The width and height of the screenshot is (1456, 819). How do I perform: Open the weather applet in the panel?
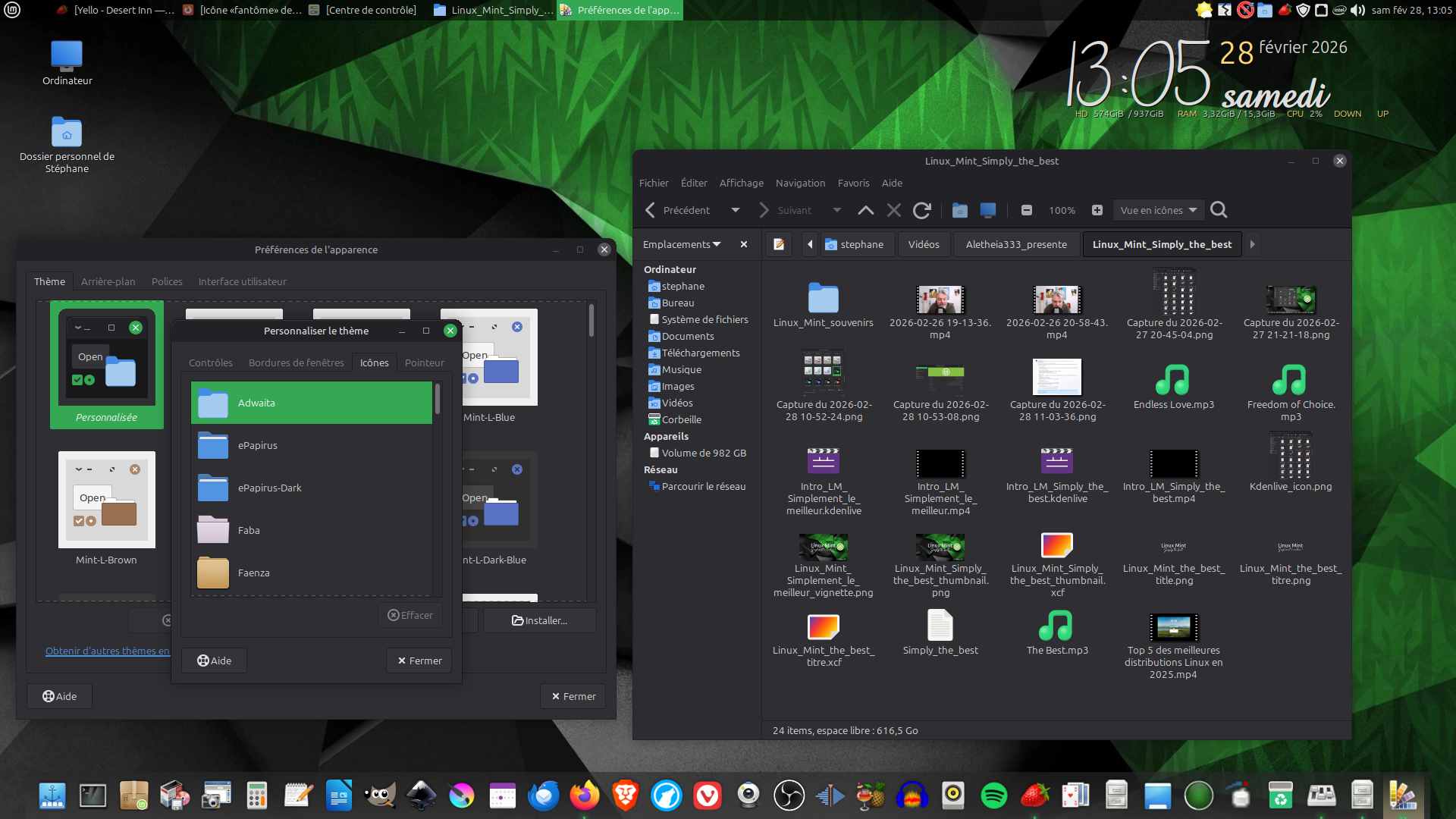point(1203,10)
